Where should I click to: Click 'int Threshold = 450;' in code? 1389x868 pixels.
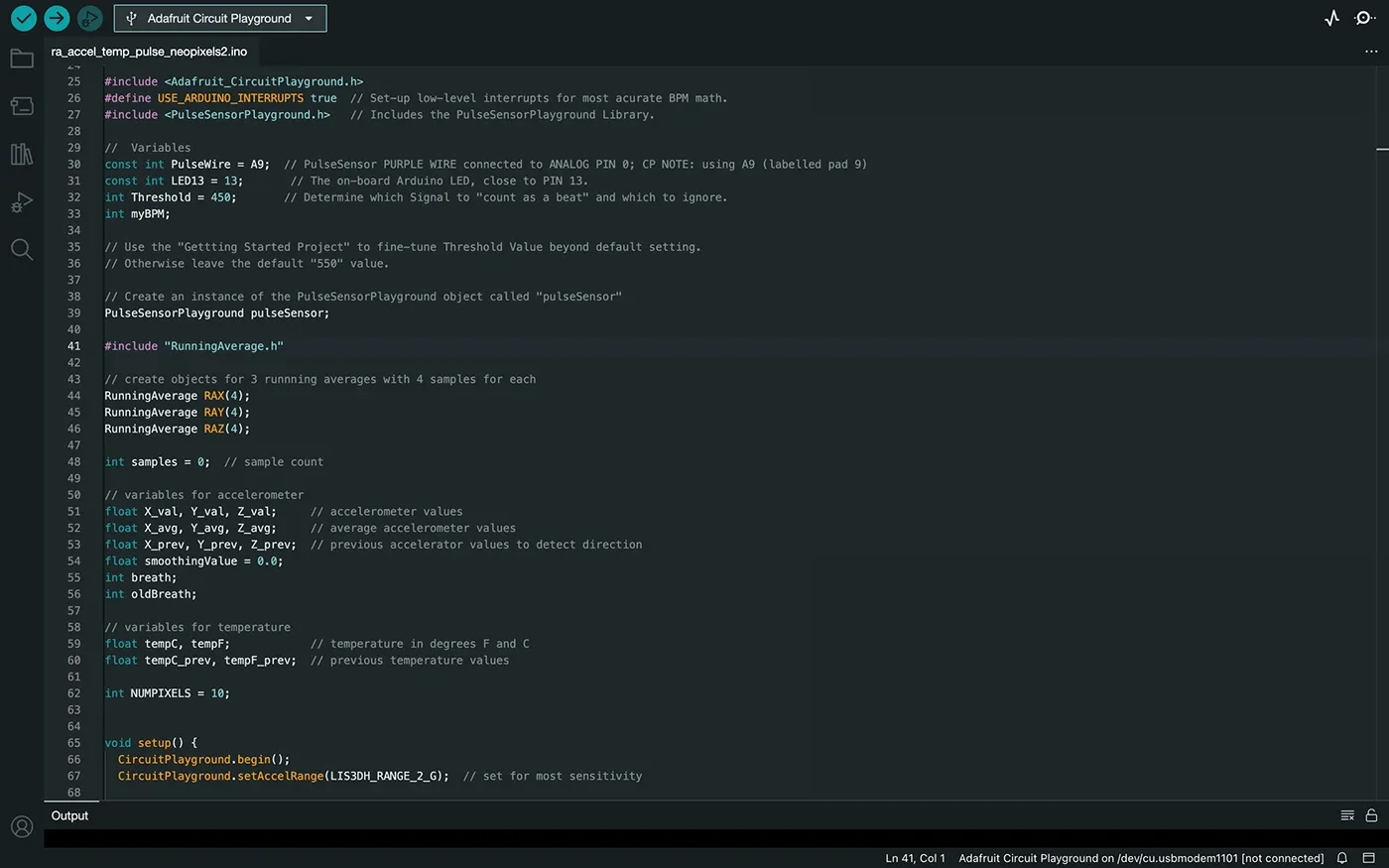pos(171,197)
